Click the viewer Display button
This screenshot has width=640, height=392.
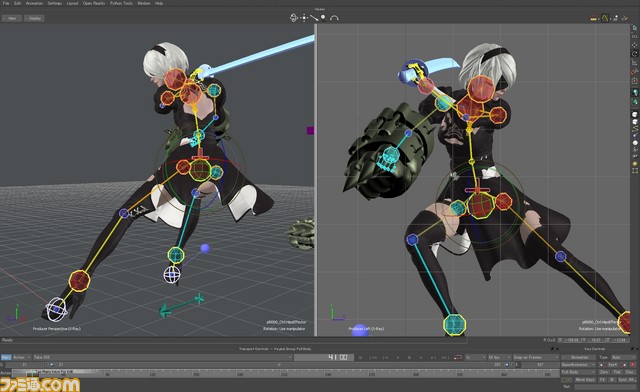click(34, 18)
